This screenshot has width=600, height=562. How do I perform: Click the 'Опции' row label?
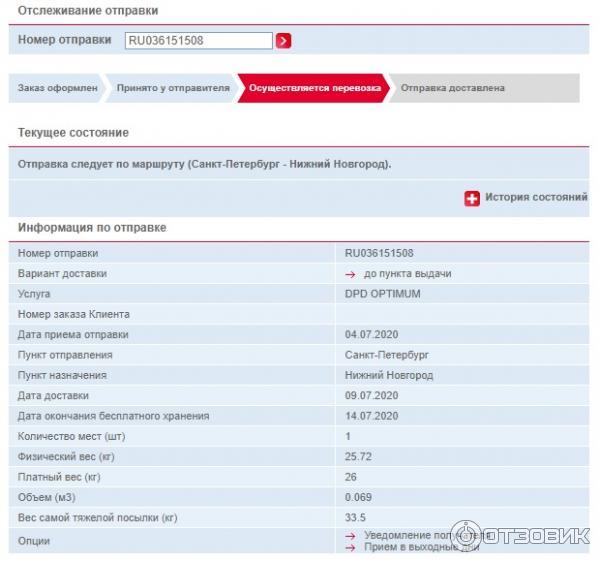[34, 541]
